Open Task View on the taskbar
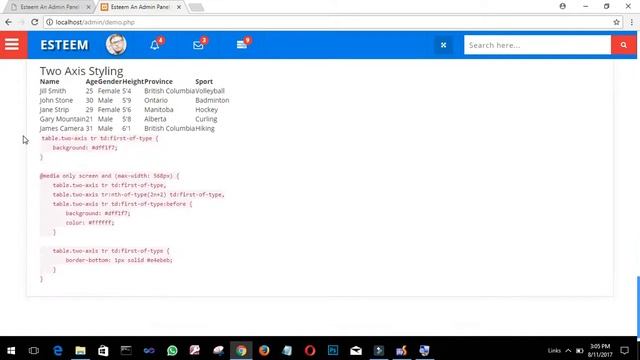640x360 pixels. (34, 350)
